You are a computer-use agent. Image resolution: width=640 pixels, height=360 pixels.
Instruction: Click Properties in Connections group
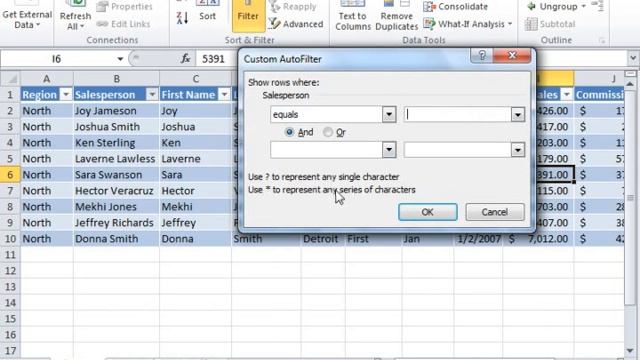pos(124,7)
